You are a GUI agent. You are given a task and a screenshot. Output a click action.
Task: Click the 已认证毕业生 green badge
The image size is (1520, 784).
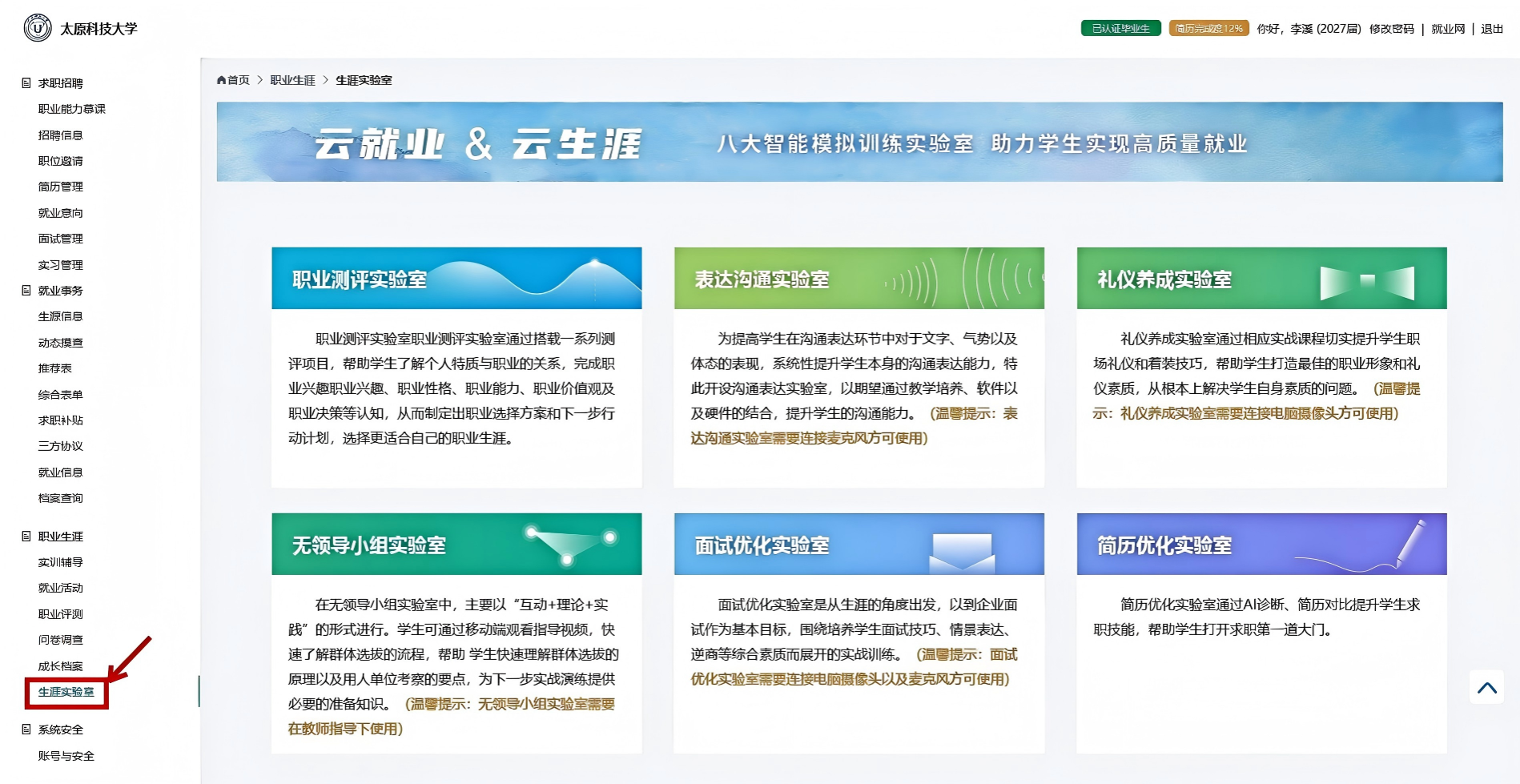coord(1120,29)
